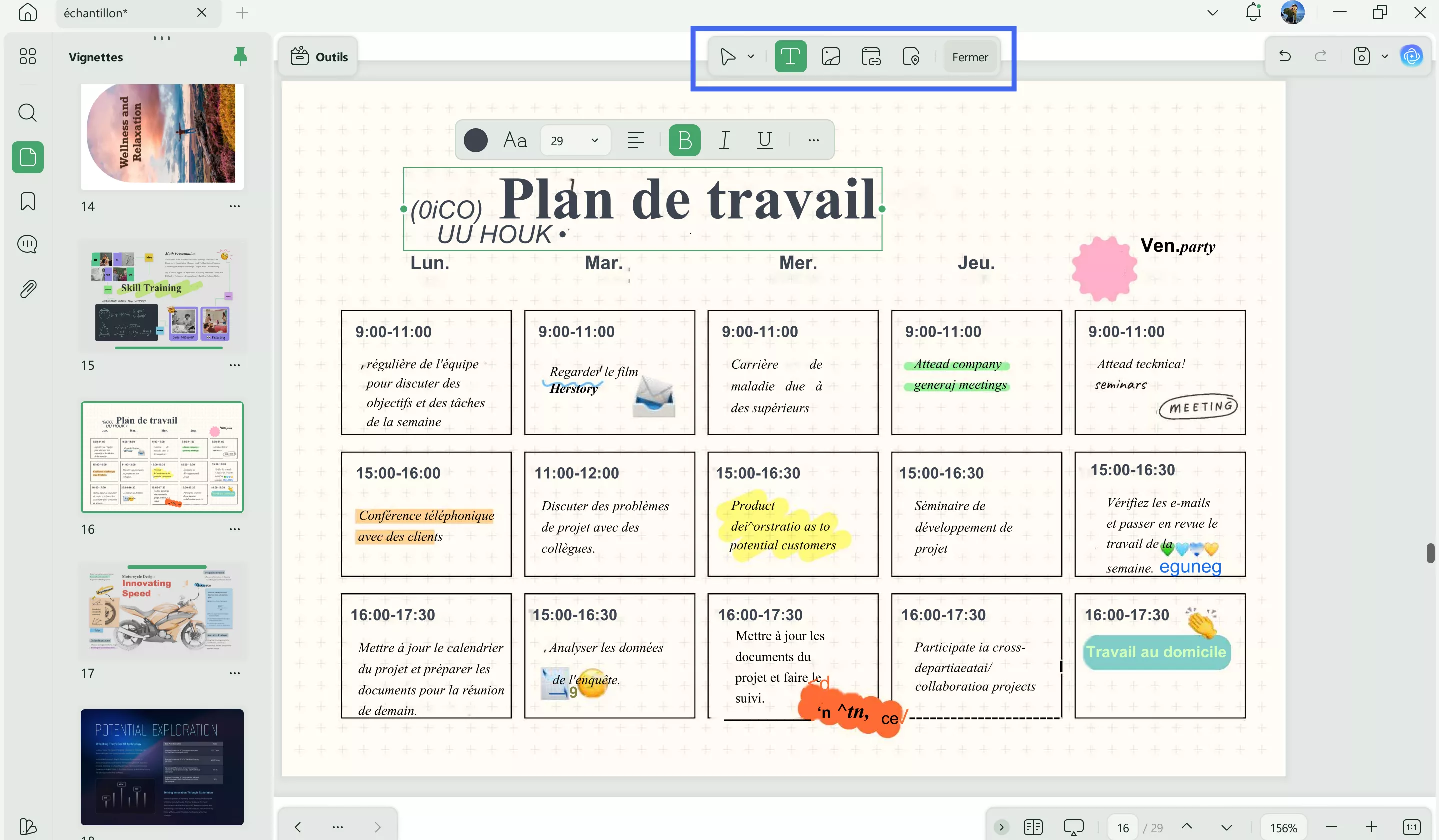Viewport: 1439px width, 840px height.
Task: Toggle italic formatting
Action: [x=723, y=140]
